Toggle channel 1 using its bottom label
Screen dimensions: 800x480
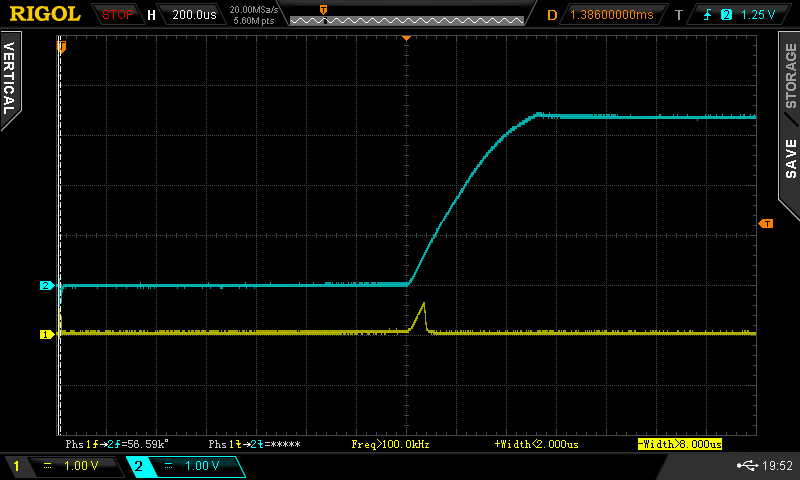click(60, 466)
